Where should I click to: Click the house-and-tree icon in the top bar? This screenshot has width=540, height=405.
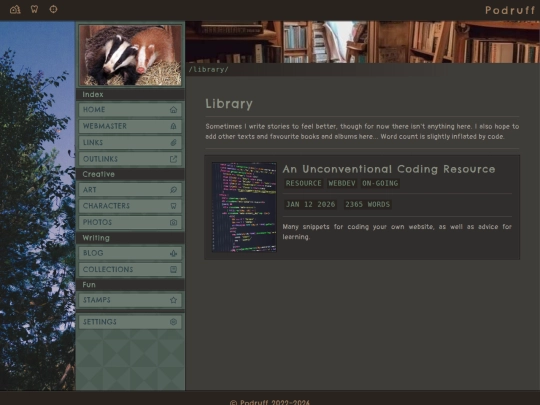[x=15, y=9]
